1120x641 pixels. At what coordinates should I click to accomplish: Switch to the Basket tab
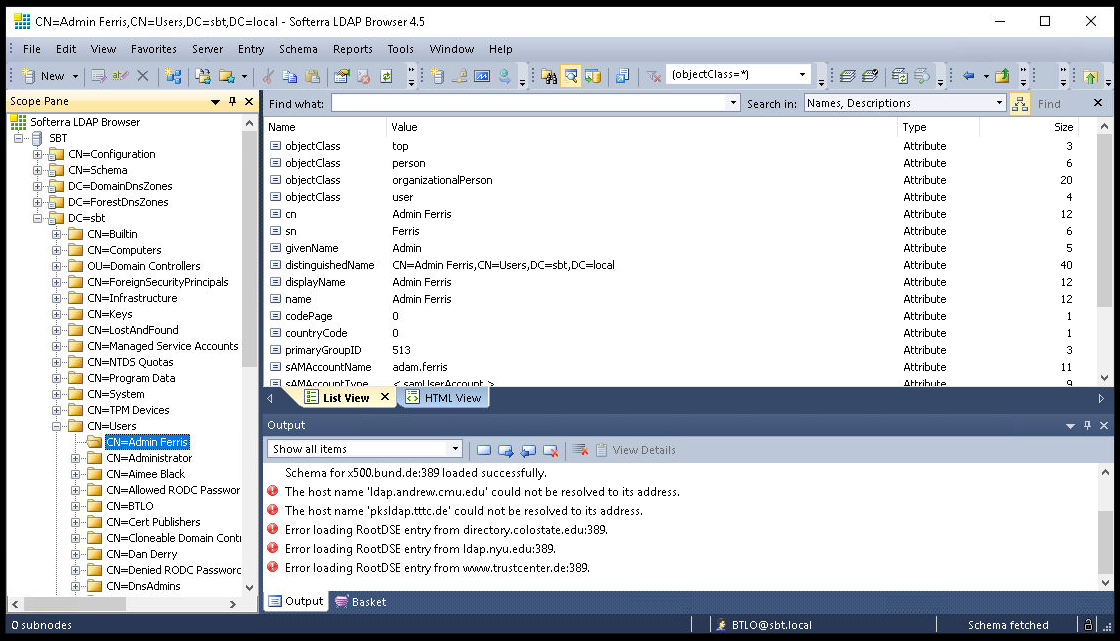[361, 602]
